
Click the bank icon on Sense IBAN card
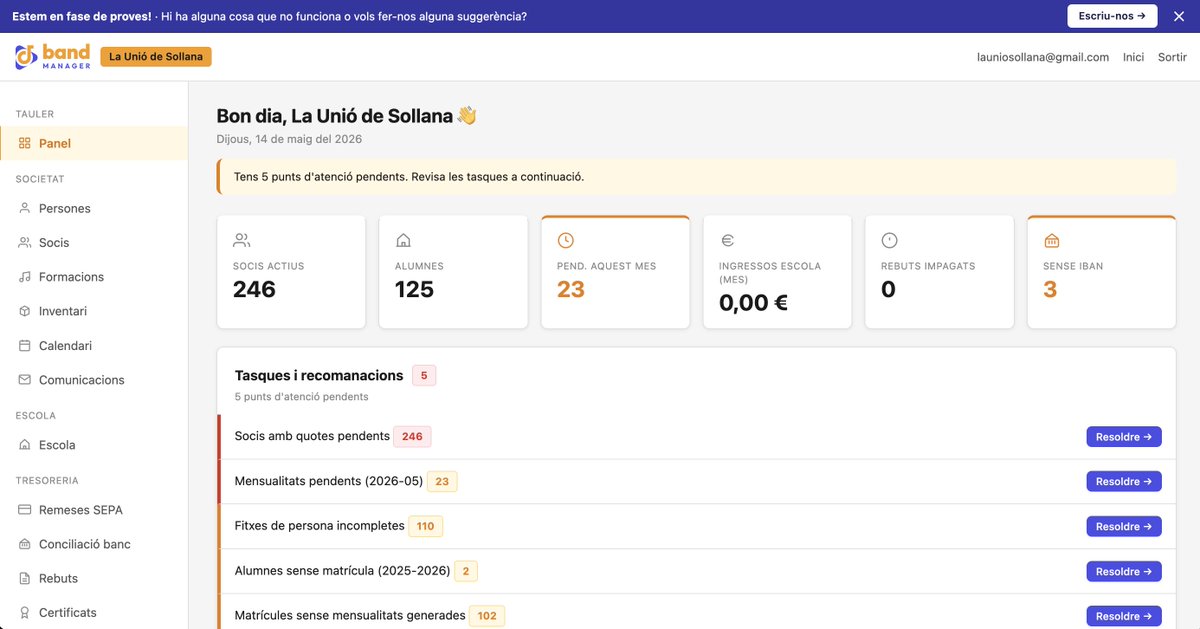tap(1051, 240)
